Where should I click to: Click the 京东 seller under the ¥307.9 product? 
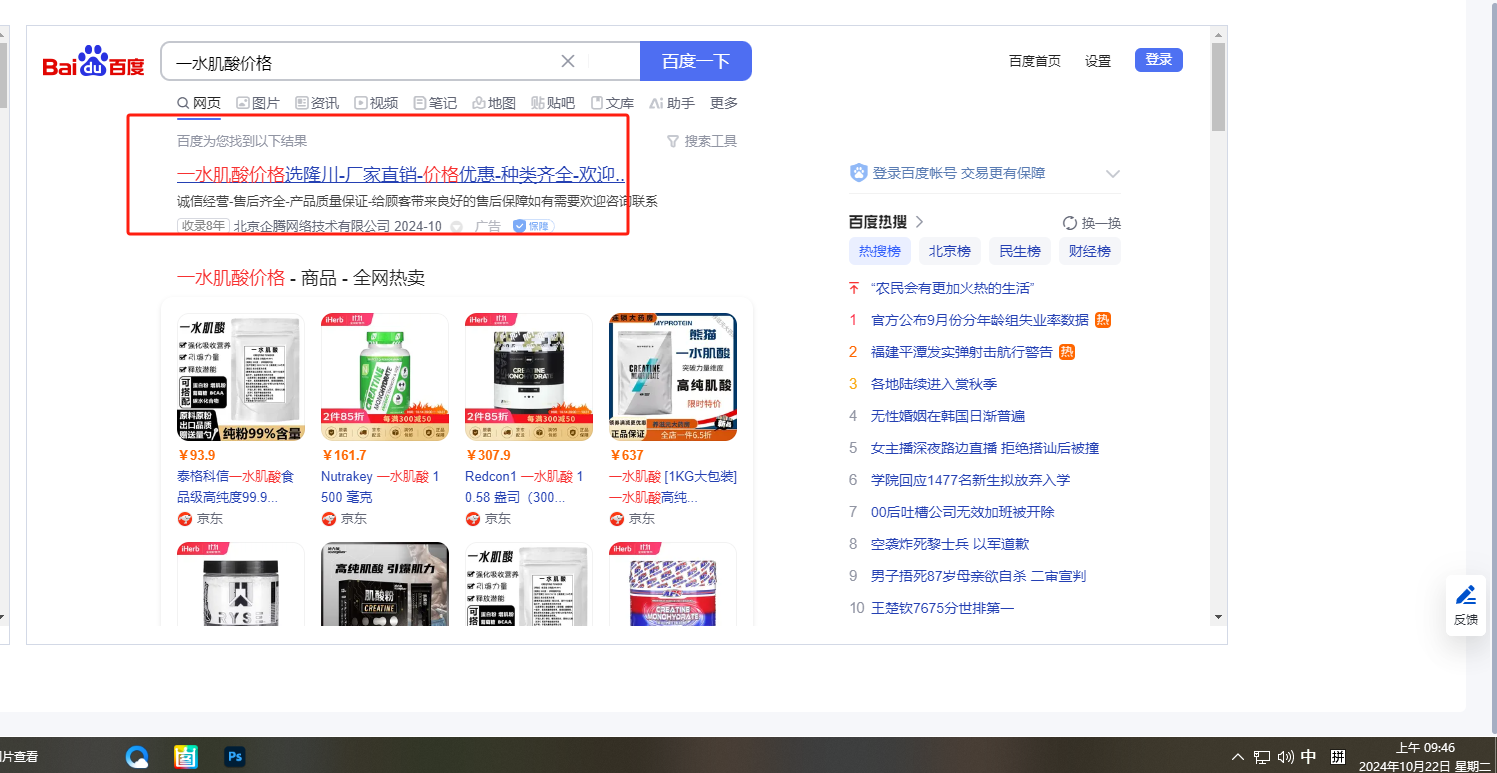[x=488, y=519]
